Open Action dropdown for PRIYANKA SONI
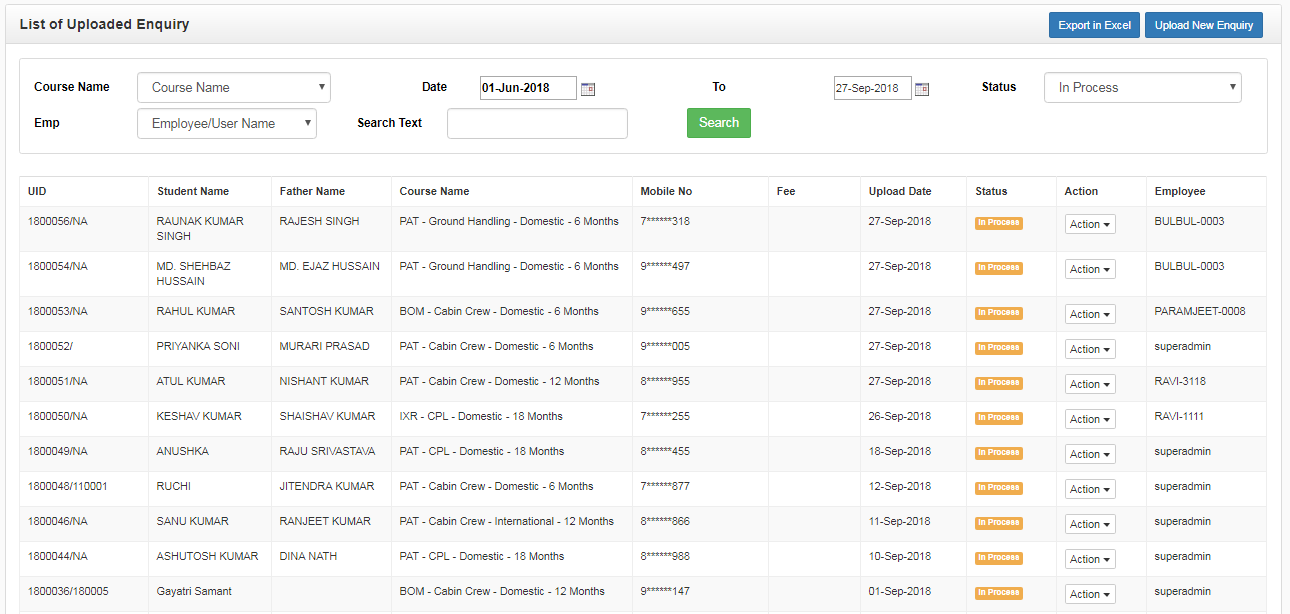Screen dimensions: 1290x614 [1090, 349]
